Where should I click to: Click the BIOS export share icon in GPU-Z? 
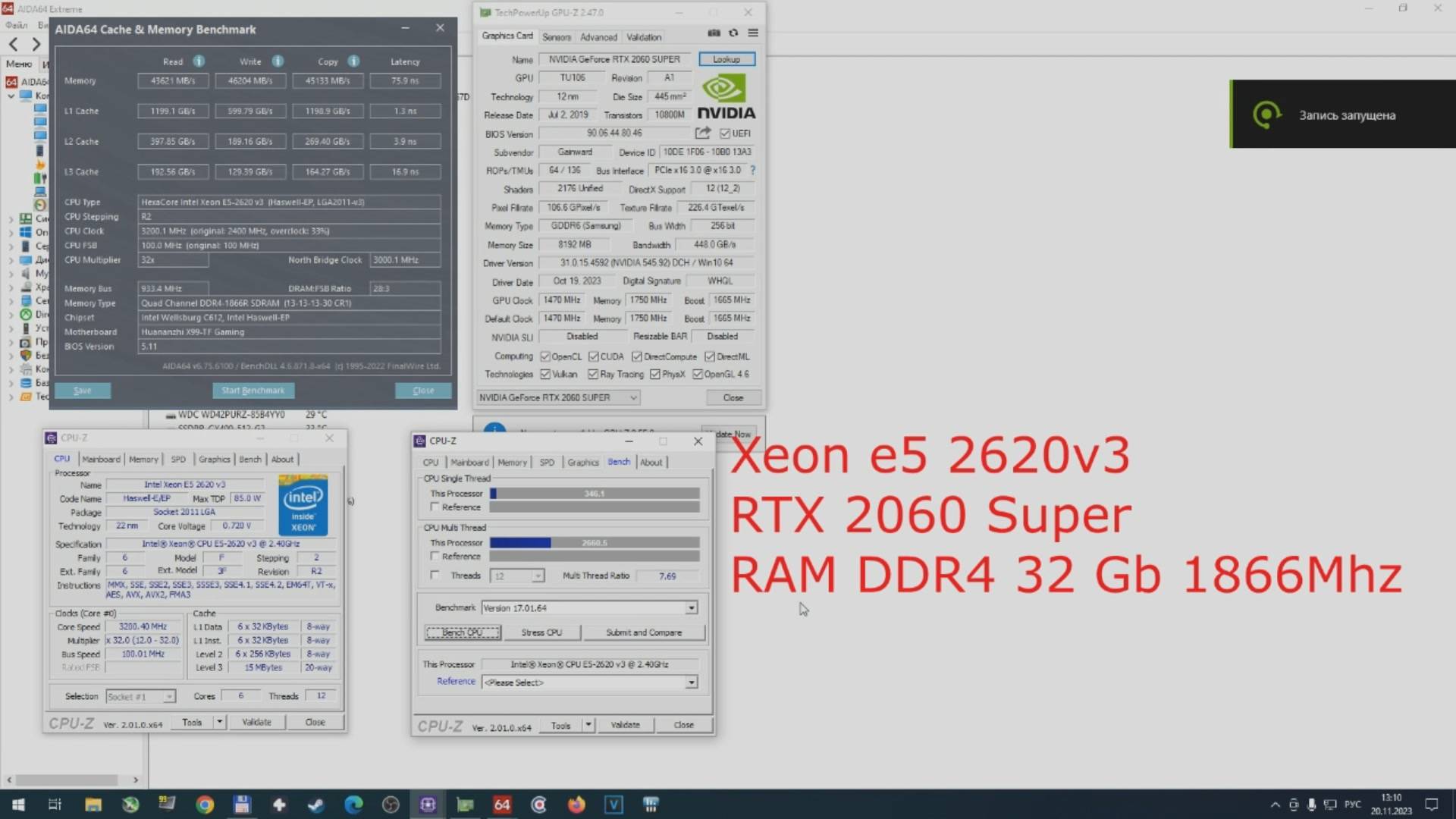(703, 133)
